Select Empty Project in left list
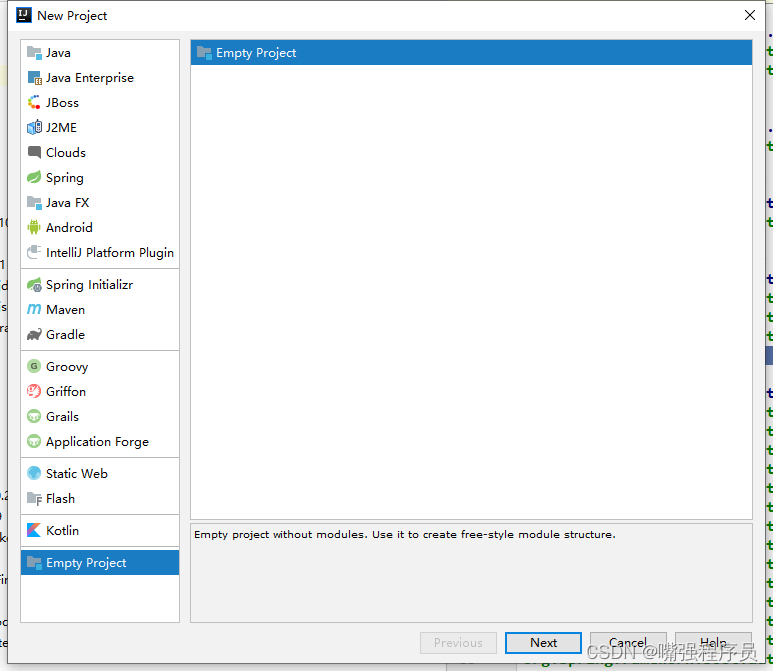The image size is (773, 671). pos(100,563)
